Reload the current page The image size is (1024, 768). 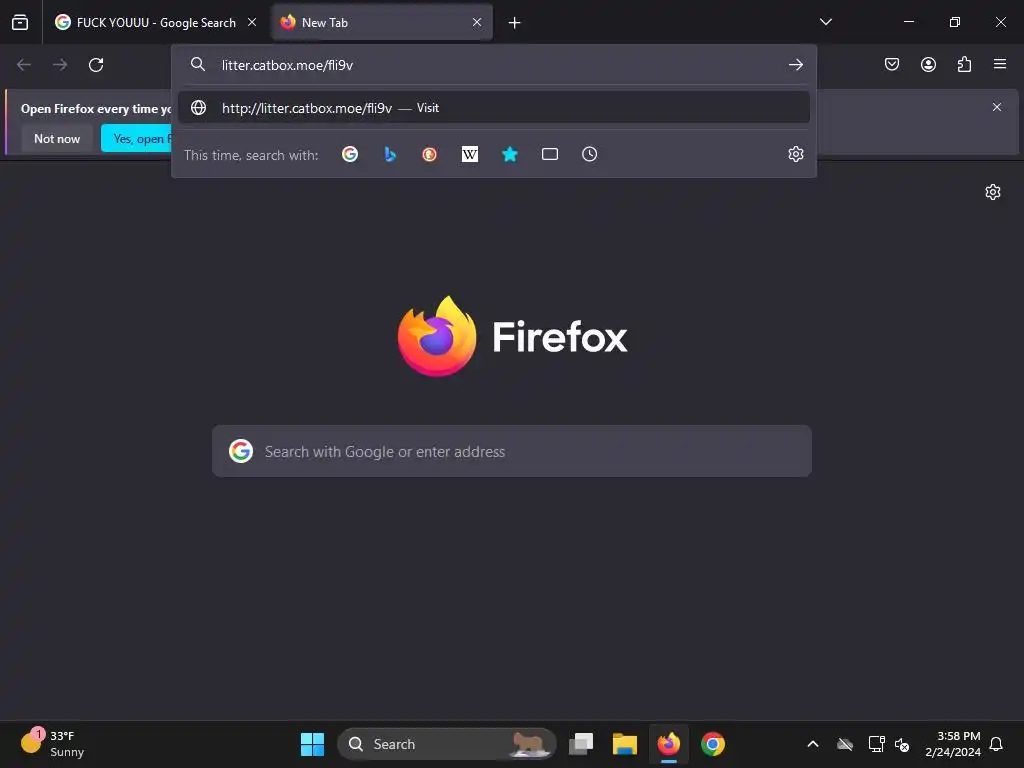(x=96, y=65)
